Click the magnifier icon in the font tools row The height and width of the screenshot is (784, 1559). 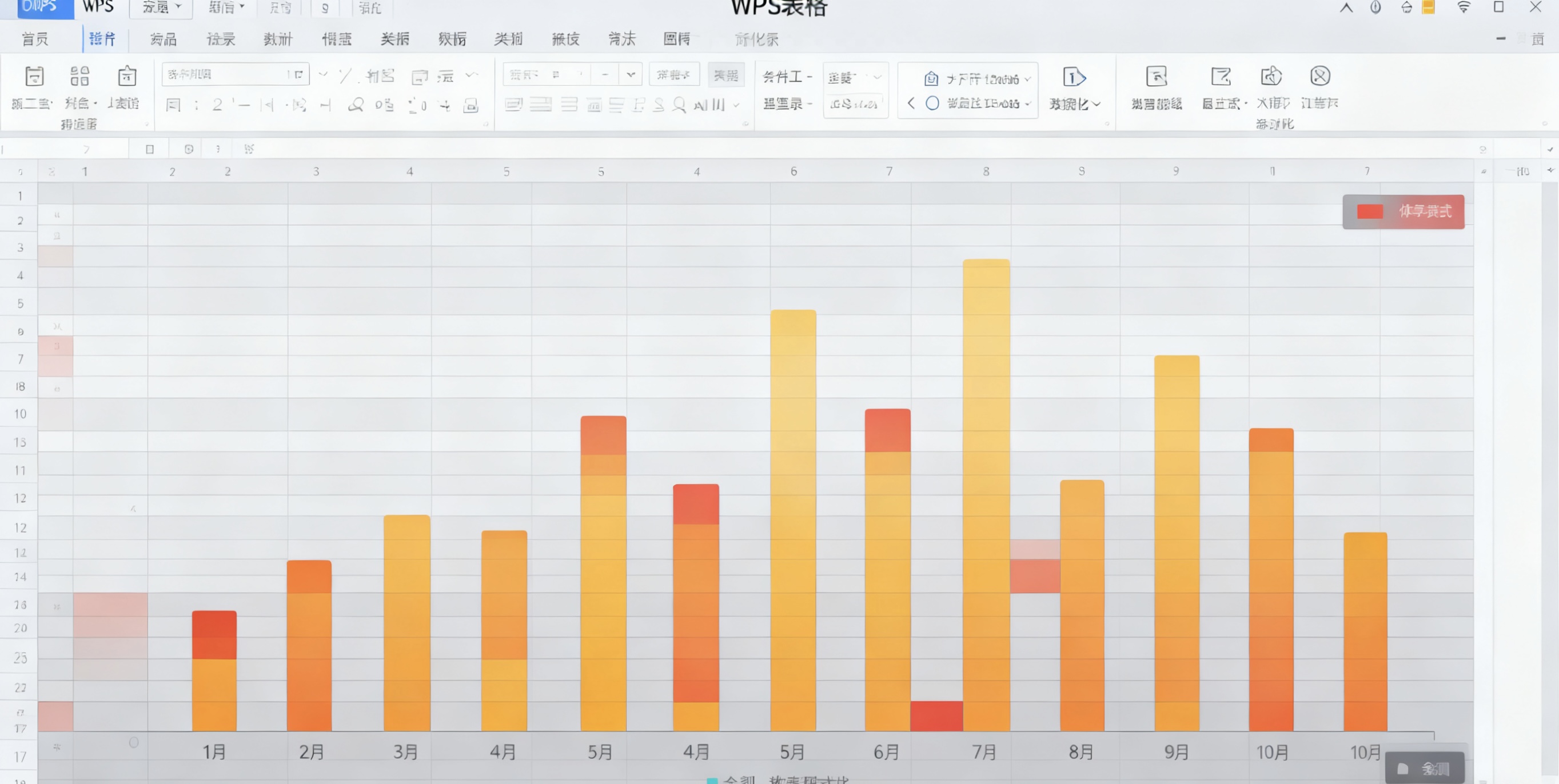[x=356, y=105]
